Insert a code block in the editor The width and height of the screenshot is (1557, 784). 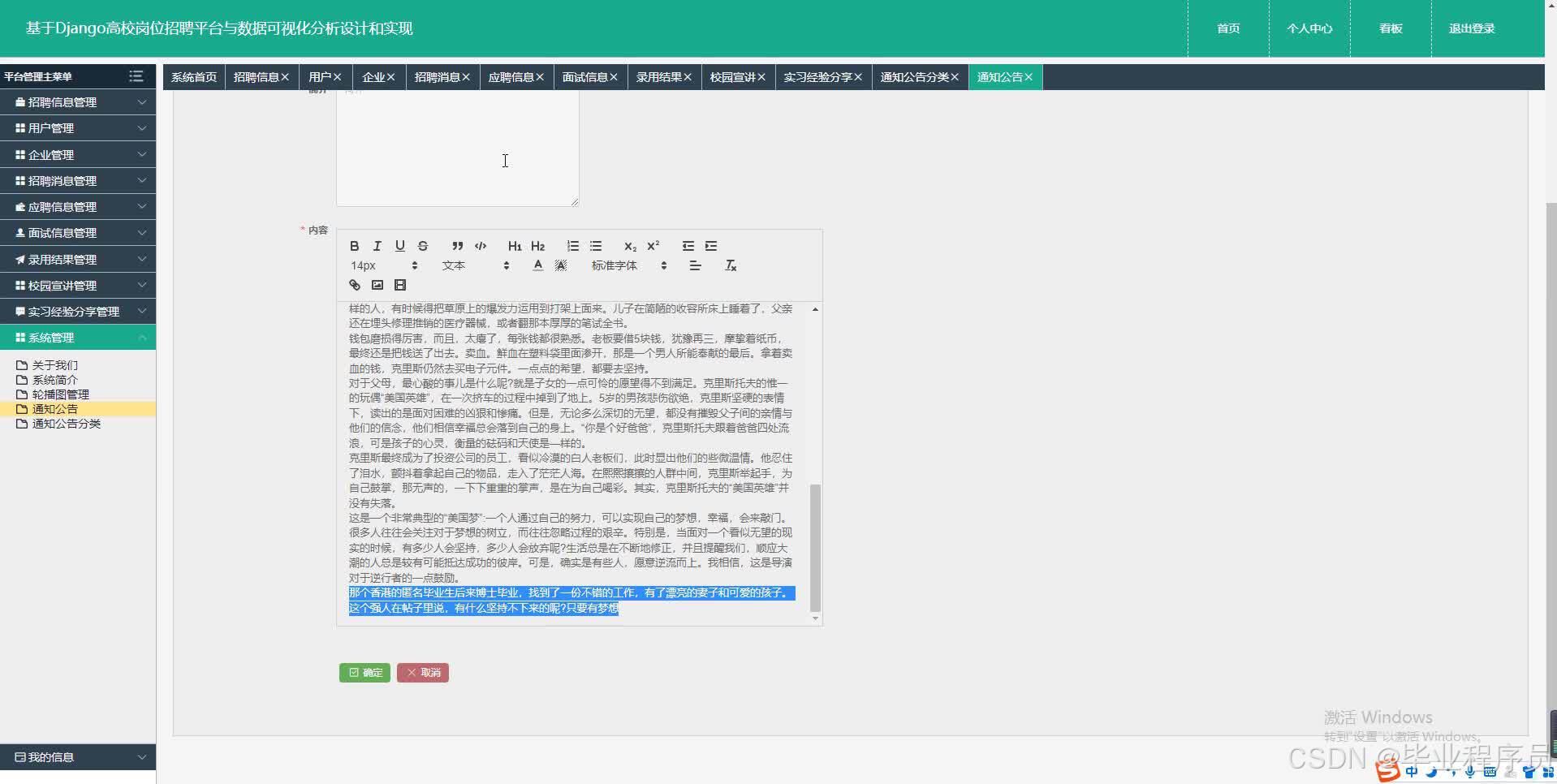click(481, 246)
